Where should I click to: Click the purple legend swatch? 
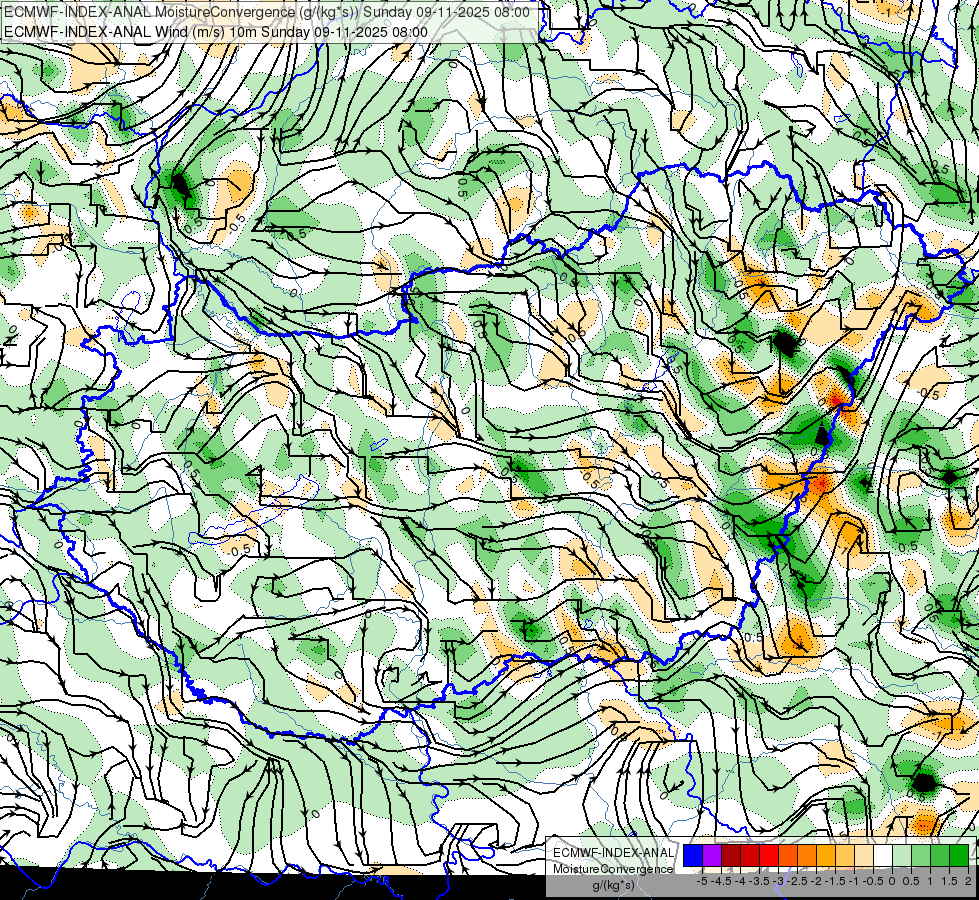coord(712,855)
